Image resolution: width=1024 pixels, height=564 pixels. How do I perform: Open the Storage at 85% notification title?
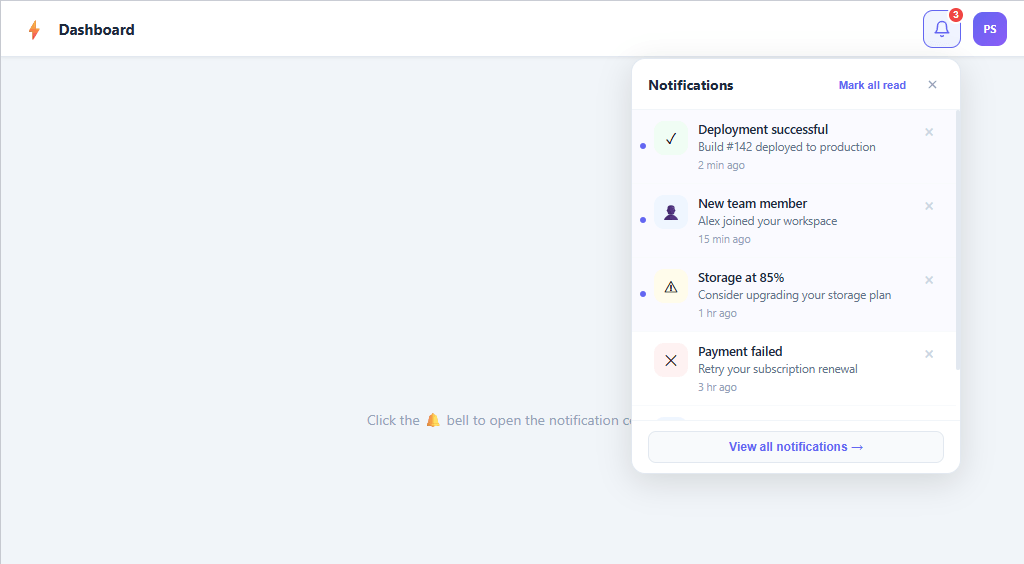(x=741, y=277)
